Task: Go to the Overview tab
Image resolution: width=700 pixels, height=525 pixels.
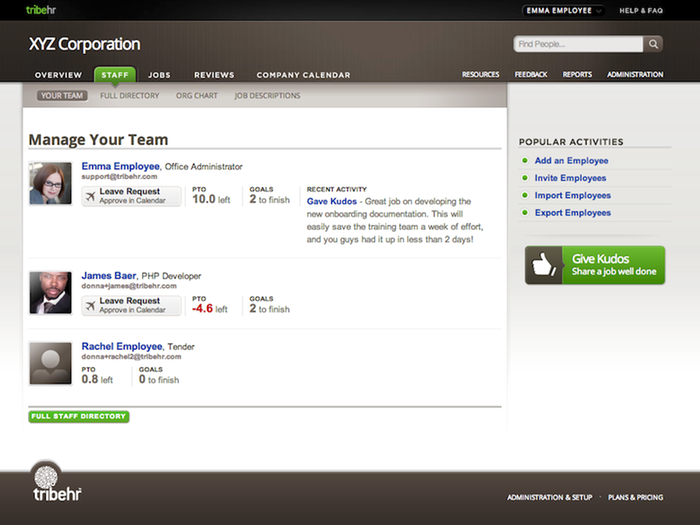Action: pos(58,75)
